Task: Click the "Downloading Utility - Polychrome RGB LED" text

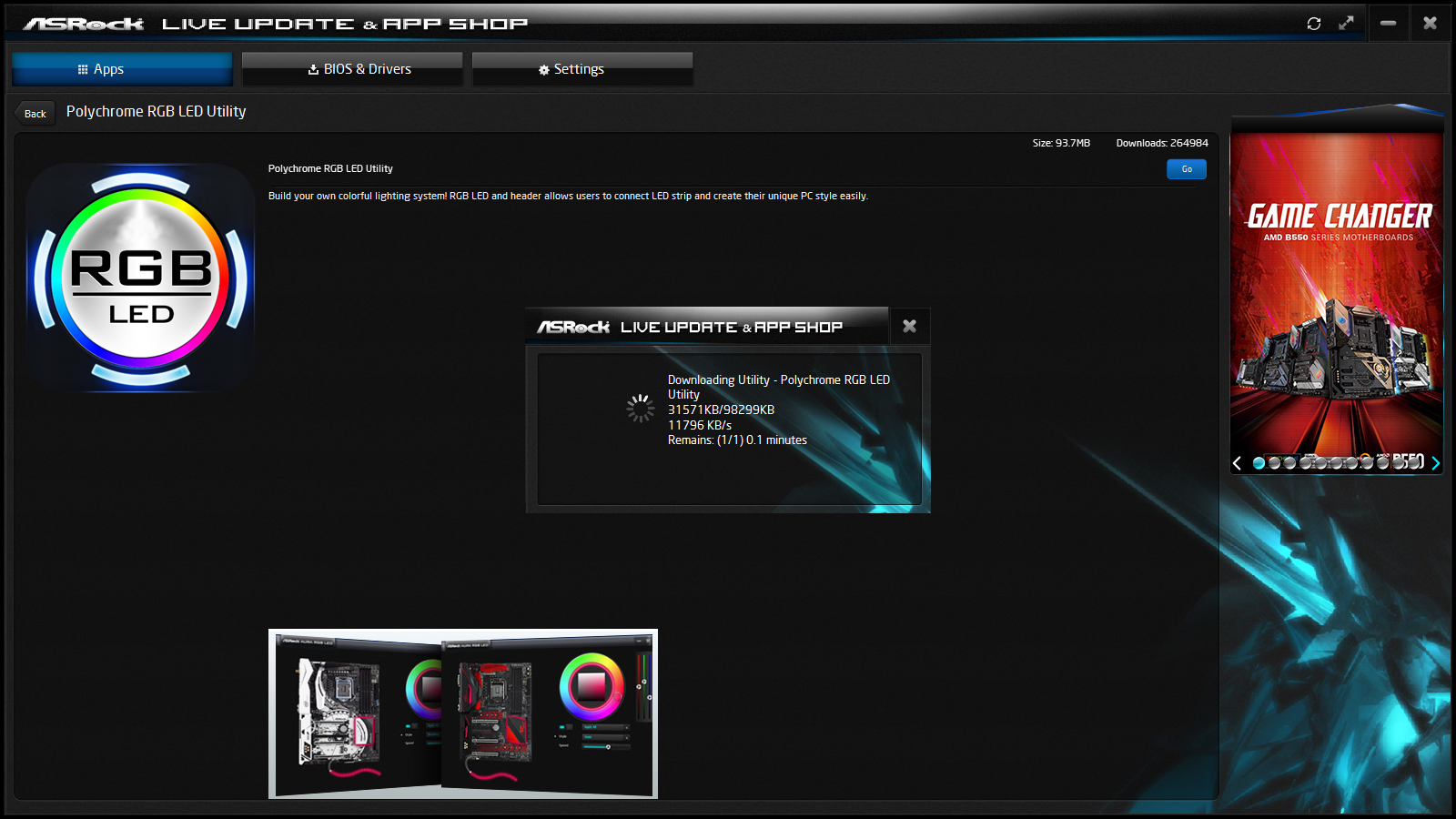Action: click(779, 380)
